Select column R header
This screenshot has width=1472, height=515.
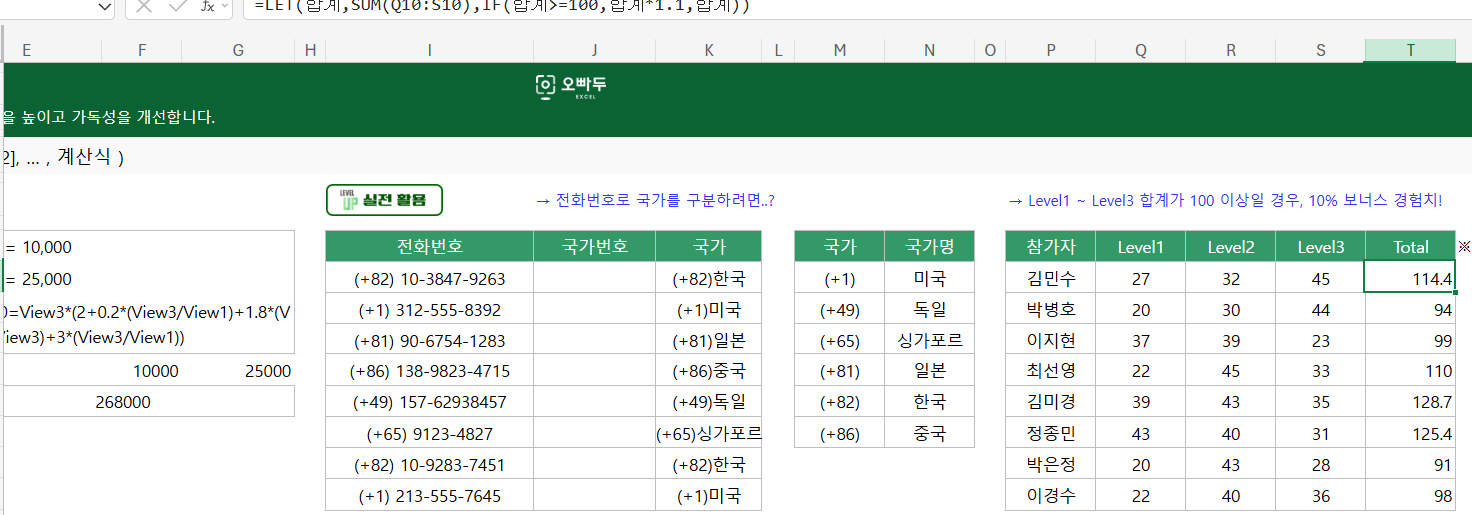1231,50
